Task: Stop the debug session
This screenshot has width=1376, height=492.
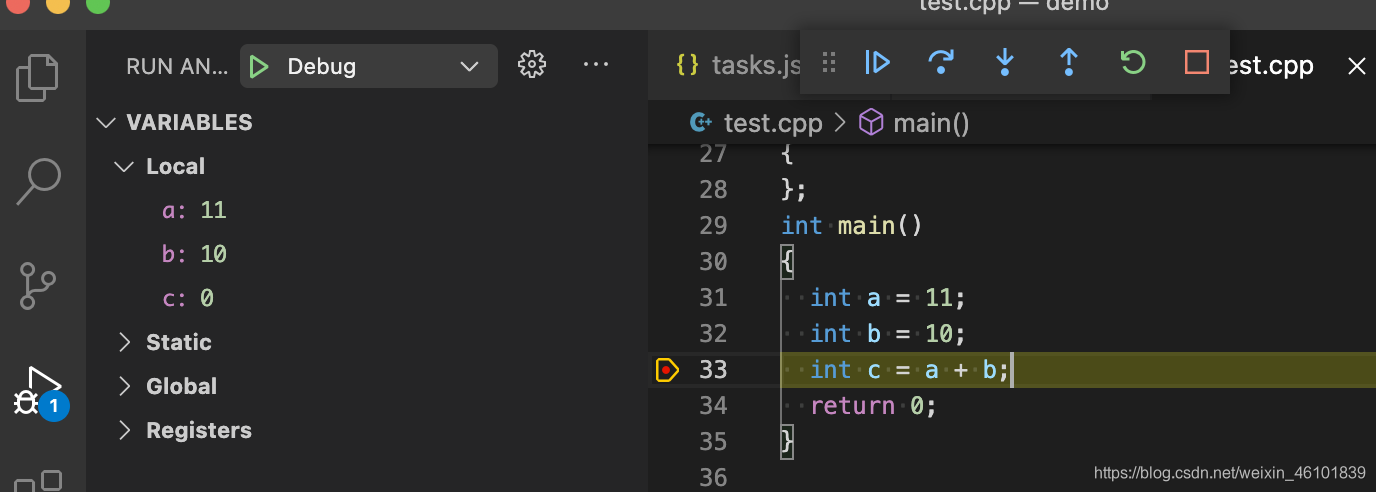Action: tap(1197, 63)
